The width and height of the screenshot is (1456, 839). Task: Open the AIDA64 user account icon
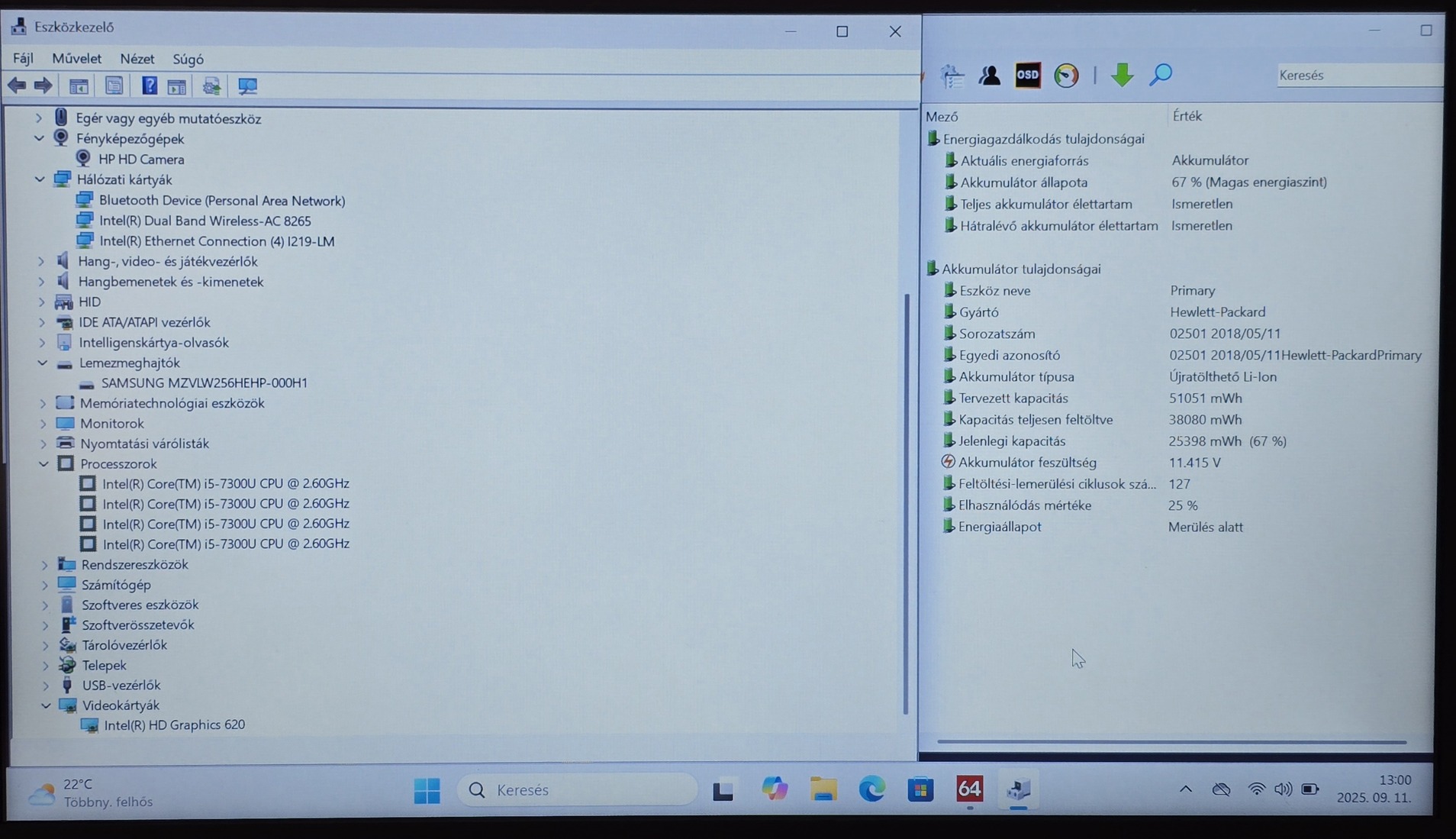click(x=990, y=75)
